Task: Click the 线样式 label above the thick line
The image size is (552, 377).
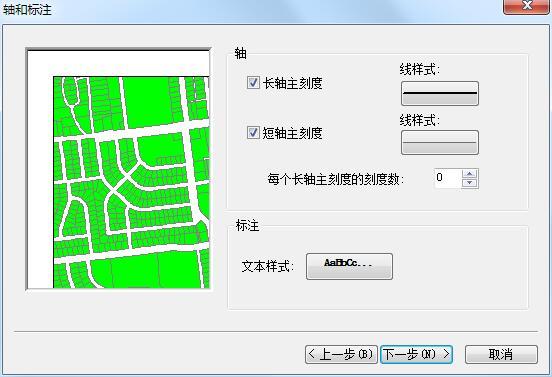Action: point(420,69)
